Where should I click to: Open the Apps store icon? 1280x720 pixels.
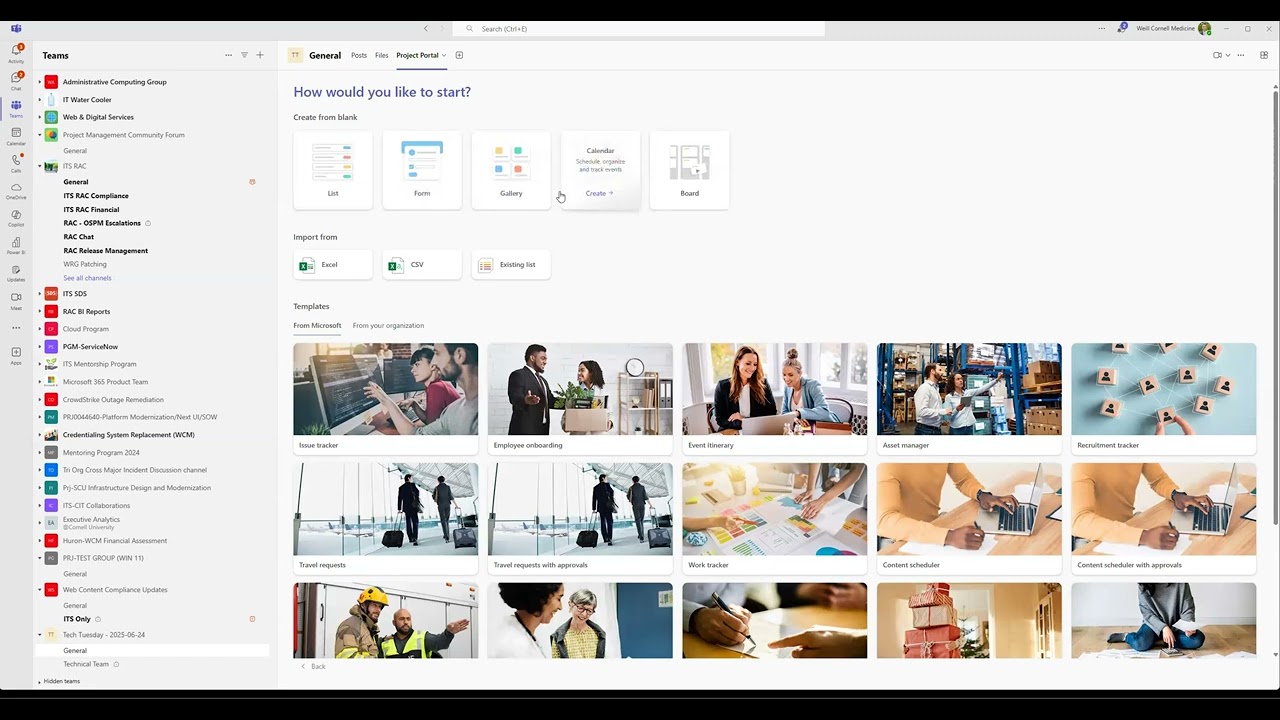[x=16, y=354]
